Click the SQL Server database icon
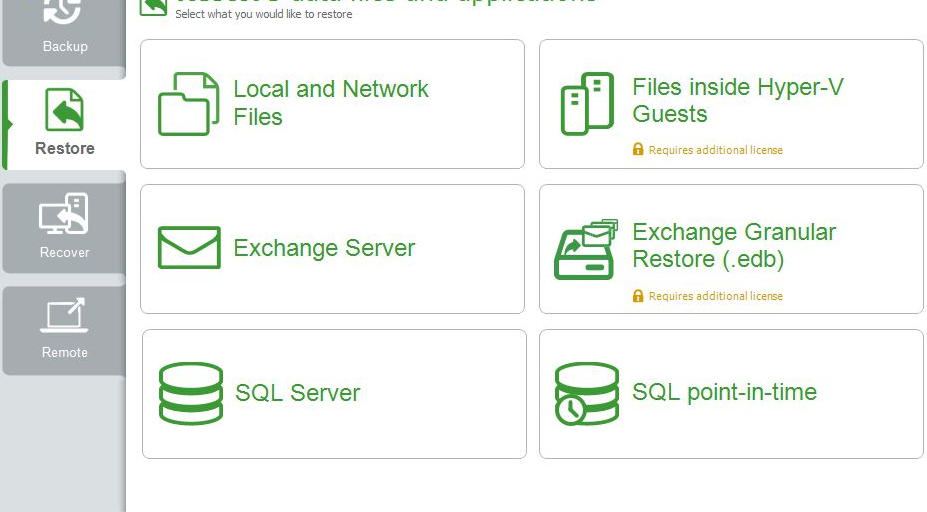Viewport: 927px width, 512px height. (x=191, y=394)
